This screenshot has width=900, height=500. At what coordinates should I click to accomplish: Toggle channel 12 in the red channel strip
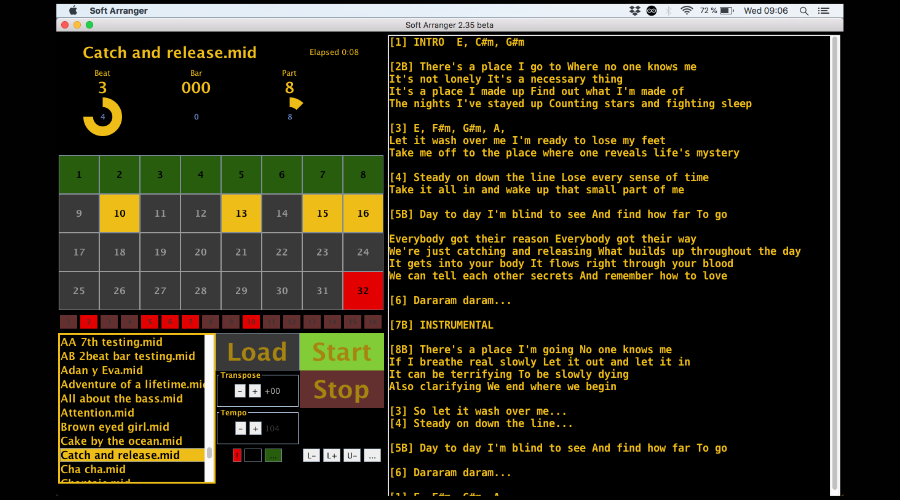(x=292, y=322)
